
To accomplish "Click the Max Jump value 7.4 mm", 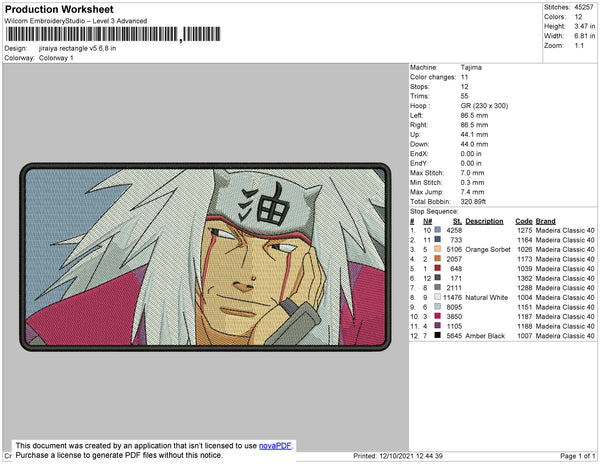I will (x=472, y=192).
